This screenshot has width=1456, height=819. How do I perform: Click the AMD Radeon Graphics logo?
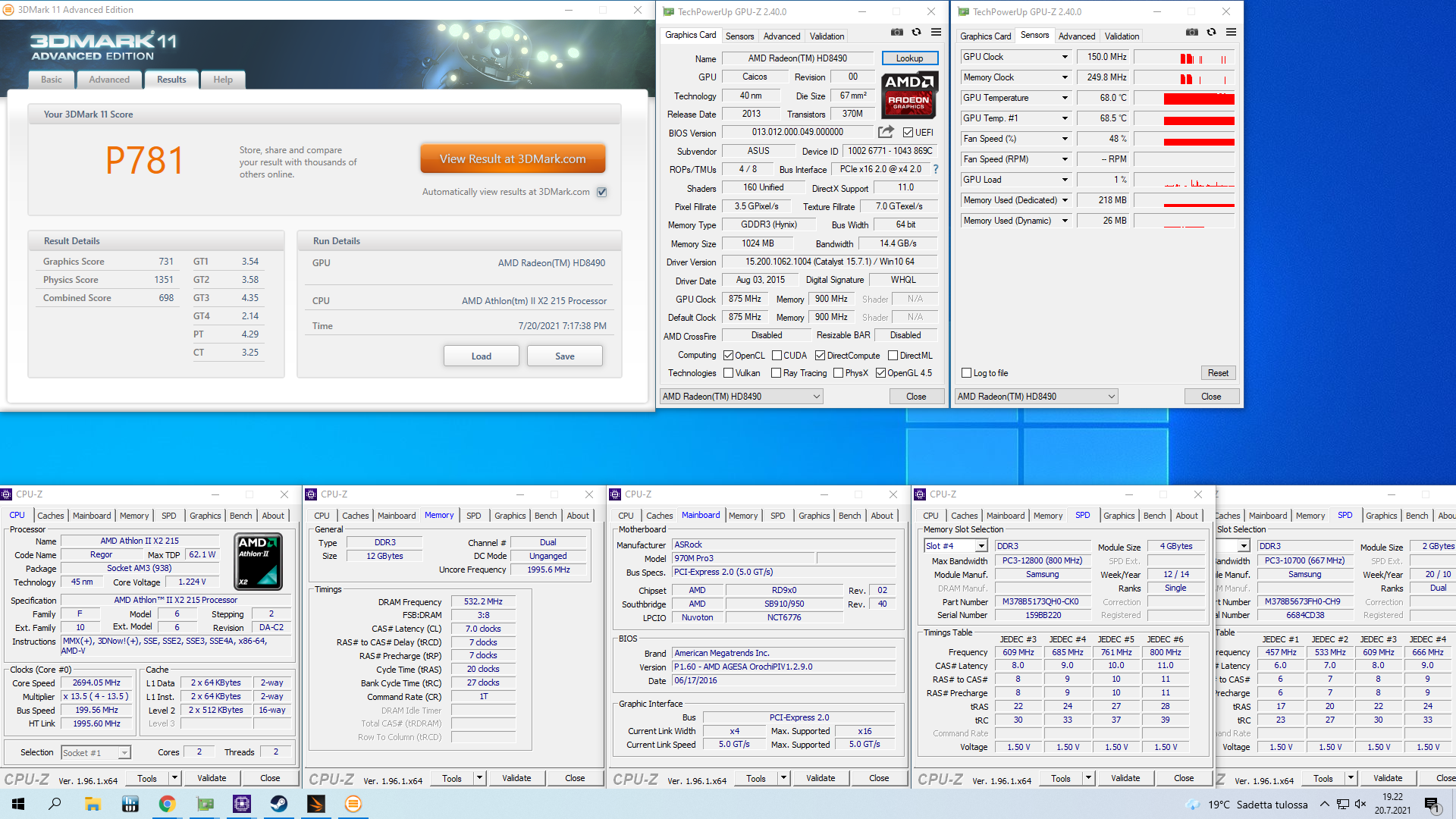[909, 94]
